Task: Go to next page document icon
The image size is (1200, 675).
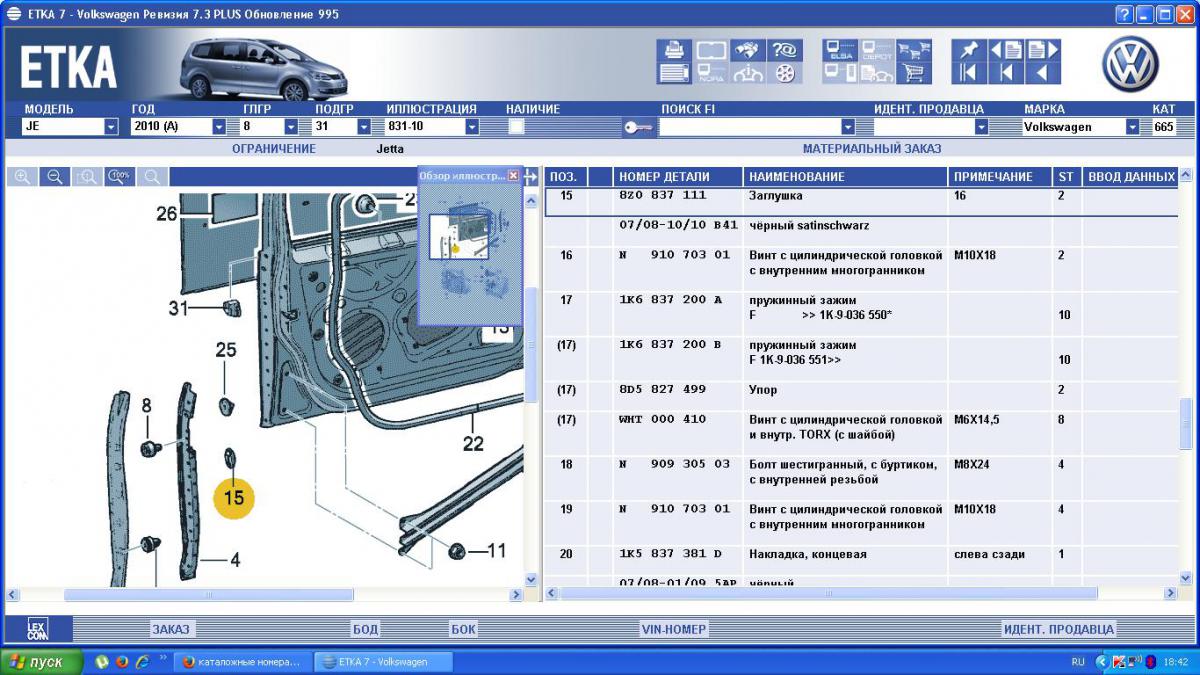Action: pyautogui.click(x=1043, y=50)
